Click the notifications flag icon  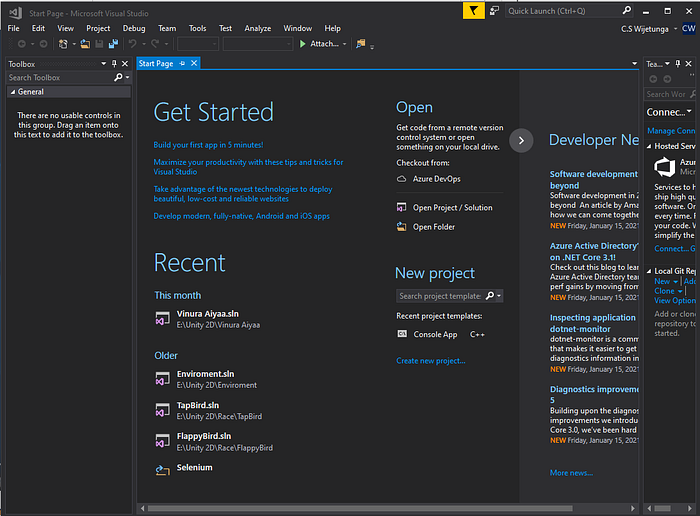(x=473, y=11)
